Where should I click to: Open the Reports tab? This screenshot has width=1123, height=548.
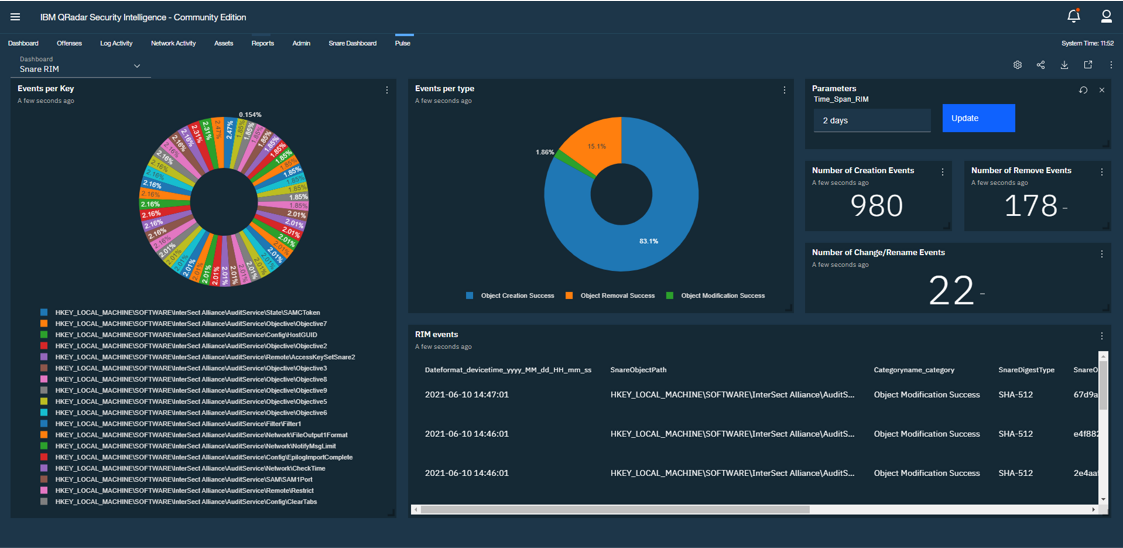pos(263,44)
